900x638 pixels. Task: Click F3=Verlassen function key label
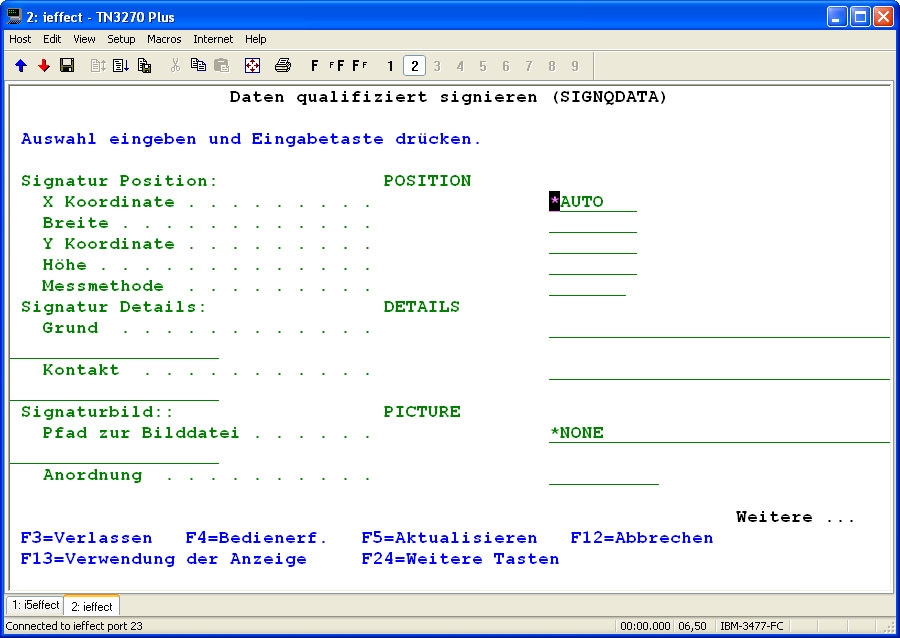pyautogui.click(x=87, y=538)
